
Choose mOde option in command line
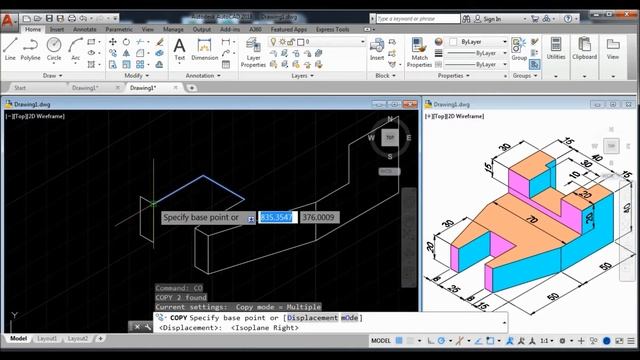[x=349, y=318]
